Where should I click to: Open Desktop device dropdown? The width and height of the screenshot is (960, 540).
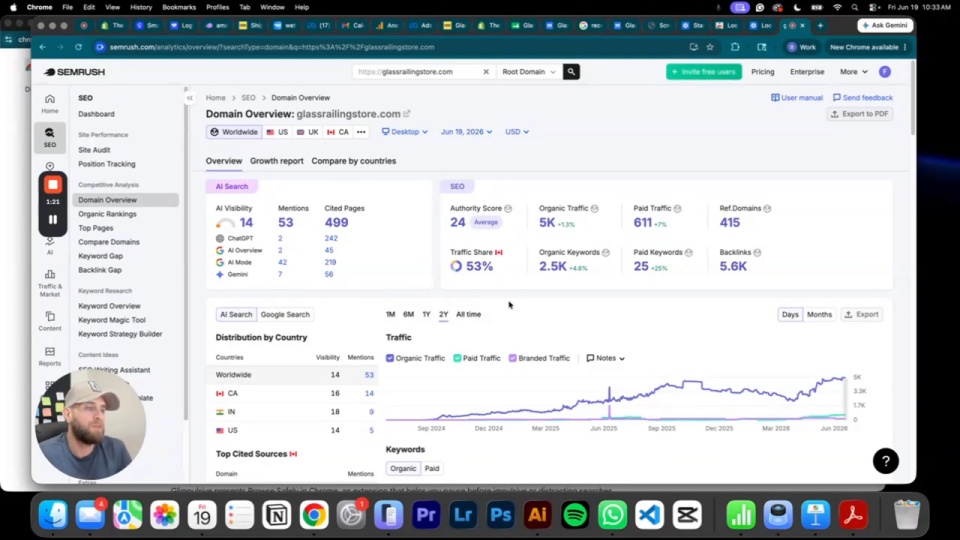click(405, 132)
